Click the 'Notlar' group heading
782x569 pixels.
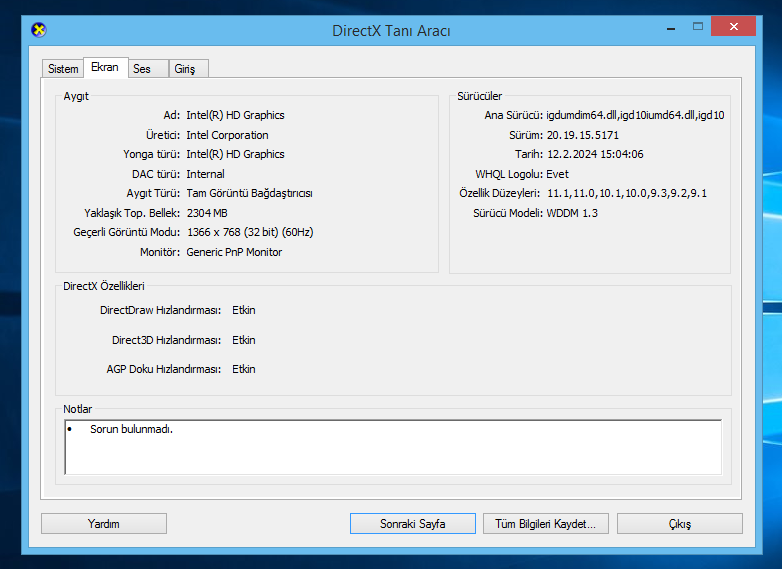tap(77, 409)
